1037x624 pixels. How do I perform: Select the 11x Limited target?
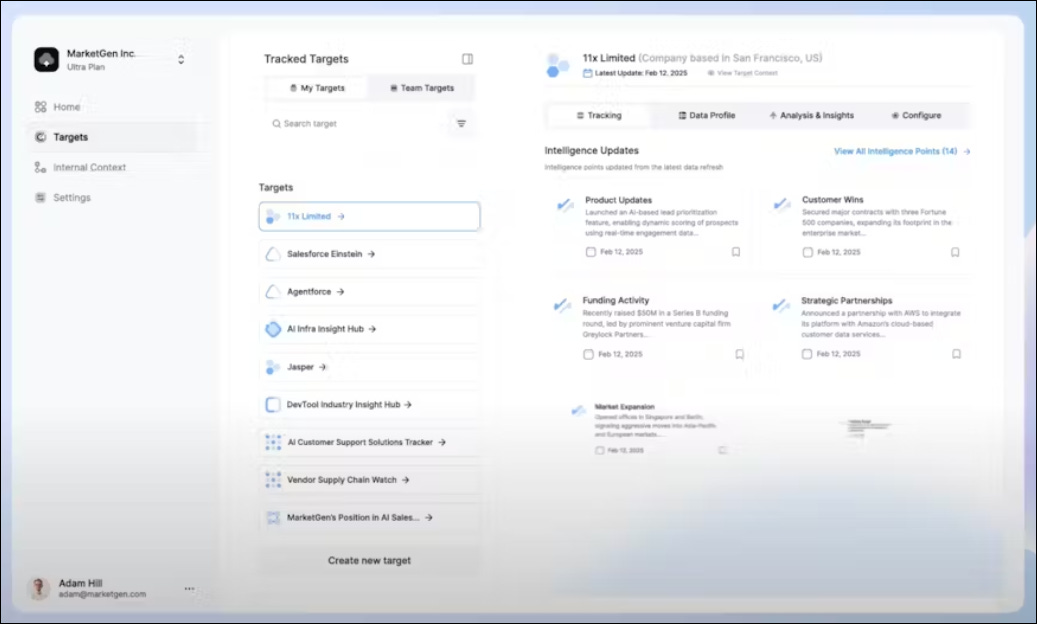coord(369,216)
